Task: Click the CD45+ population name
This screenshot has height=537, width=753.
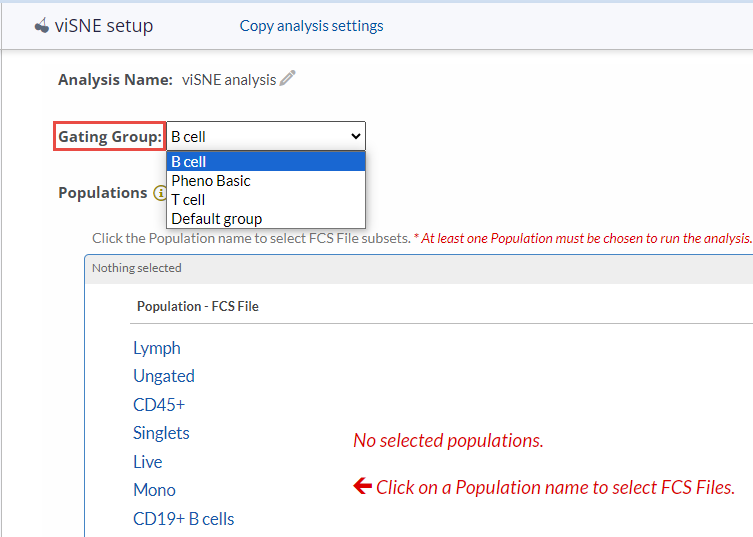Action: (x=159, y=405)
